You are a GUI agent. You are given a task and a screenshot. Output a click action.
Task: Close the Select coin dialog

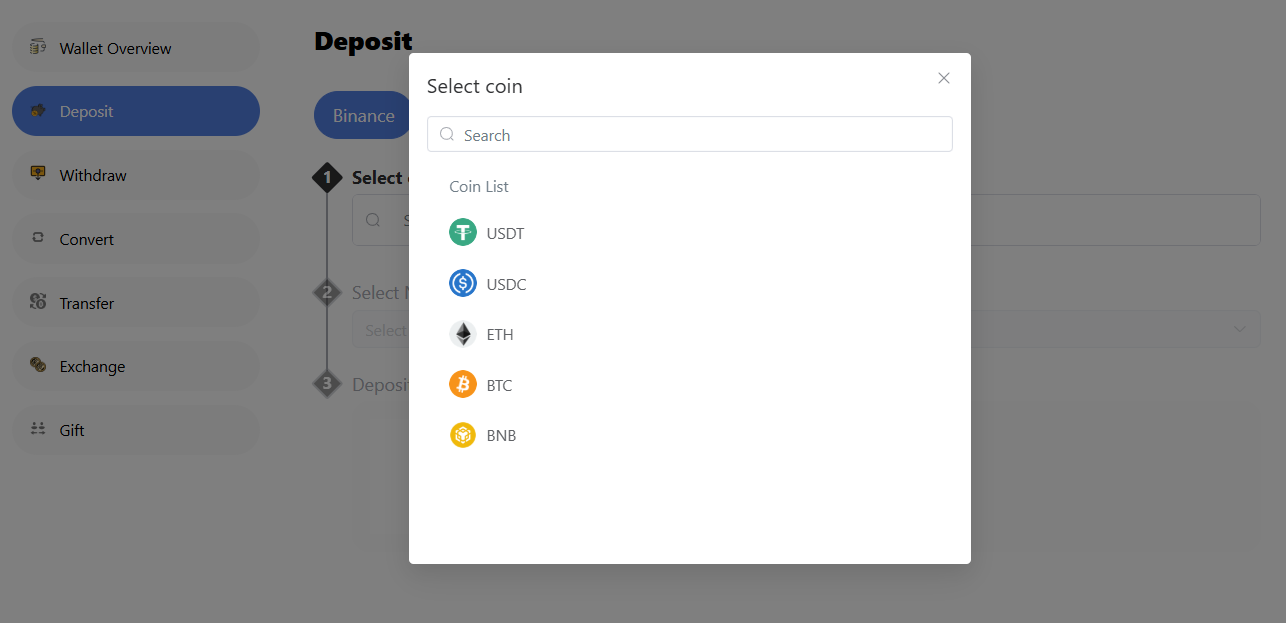tap(943, 78)
